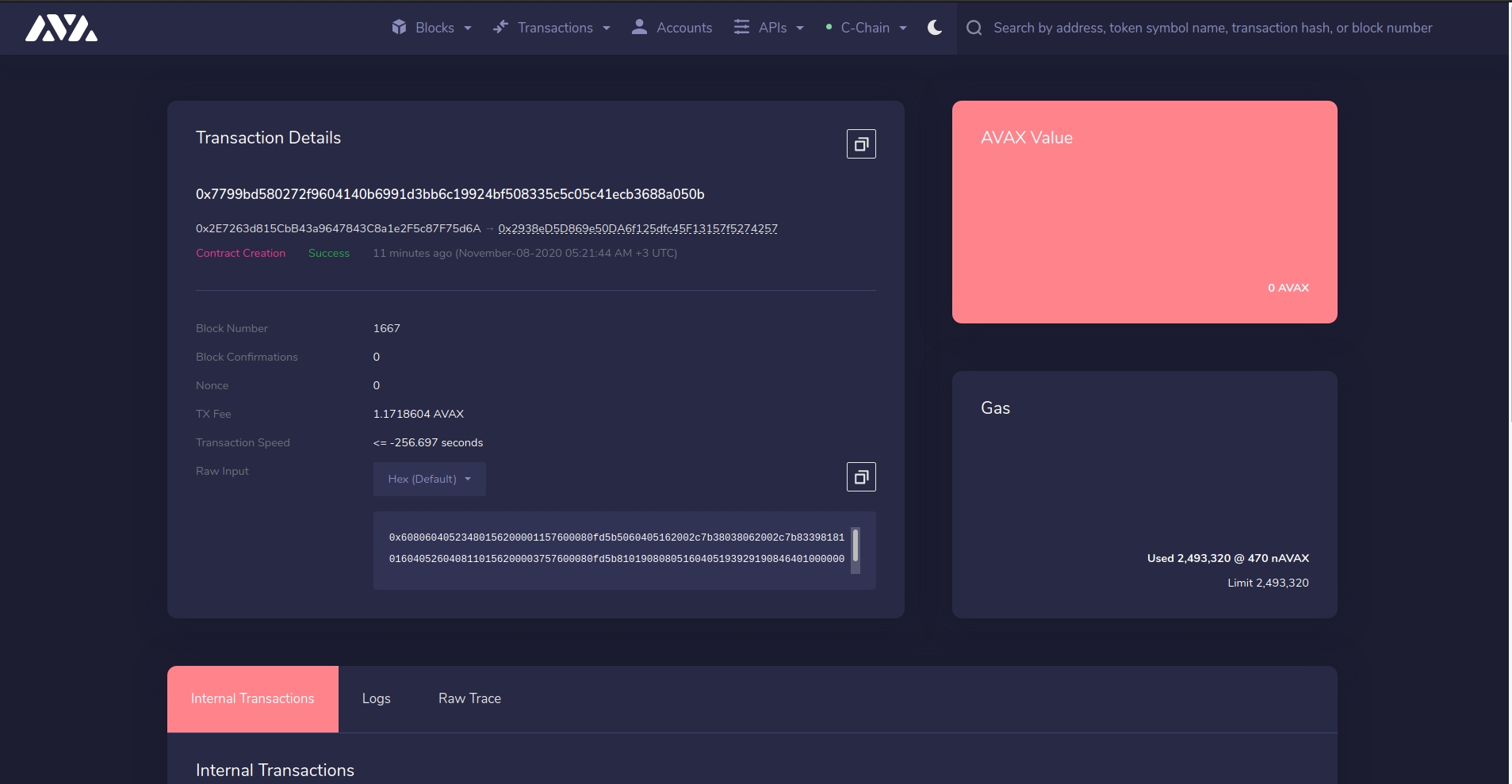Switch to the Logs tab
The image size is (1512, 784).
[376, 698]
